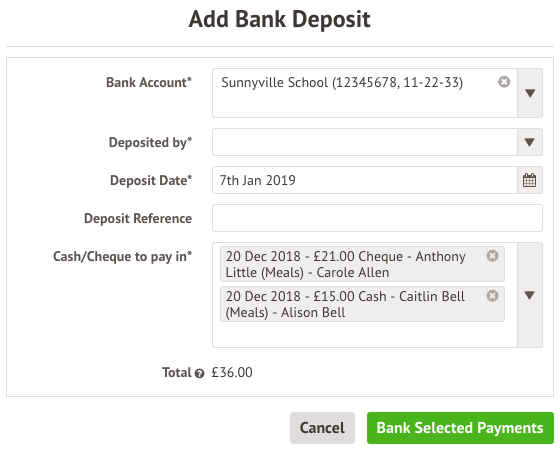Focus the Deposit Reference text field
The width and height of the screenshot is (560, 451).
(378, 218)
